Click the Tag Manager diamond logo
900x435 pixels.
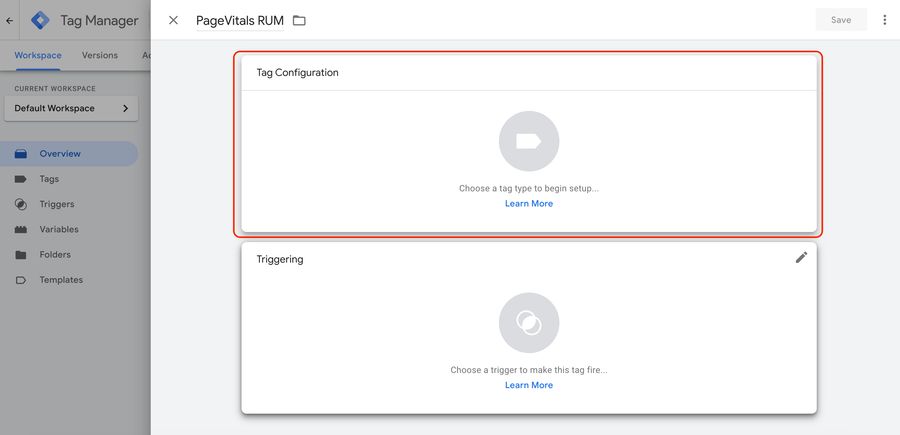[x=40, y=21]
